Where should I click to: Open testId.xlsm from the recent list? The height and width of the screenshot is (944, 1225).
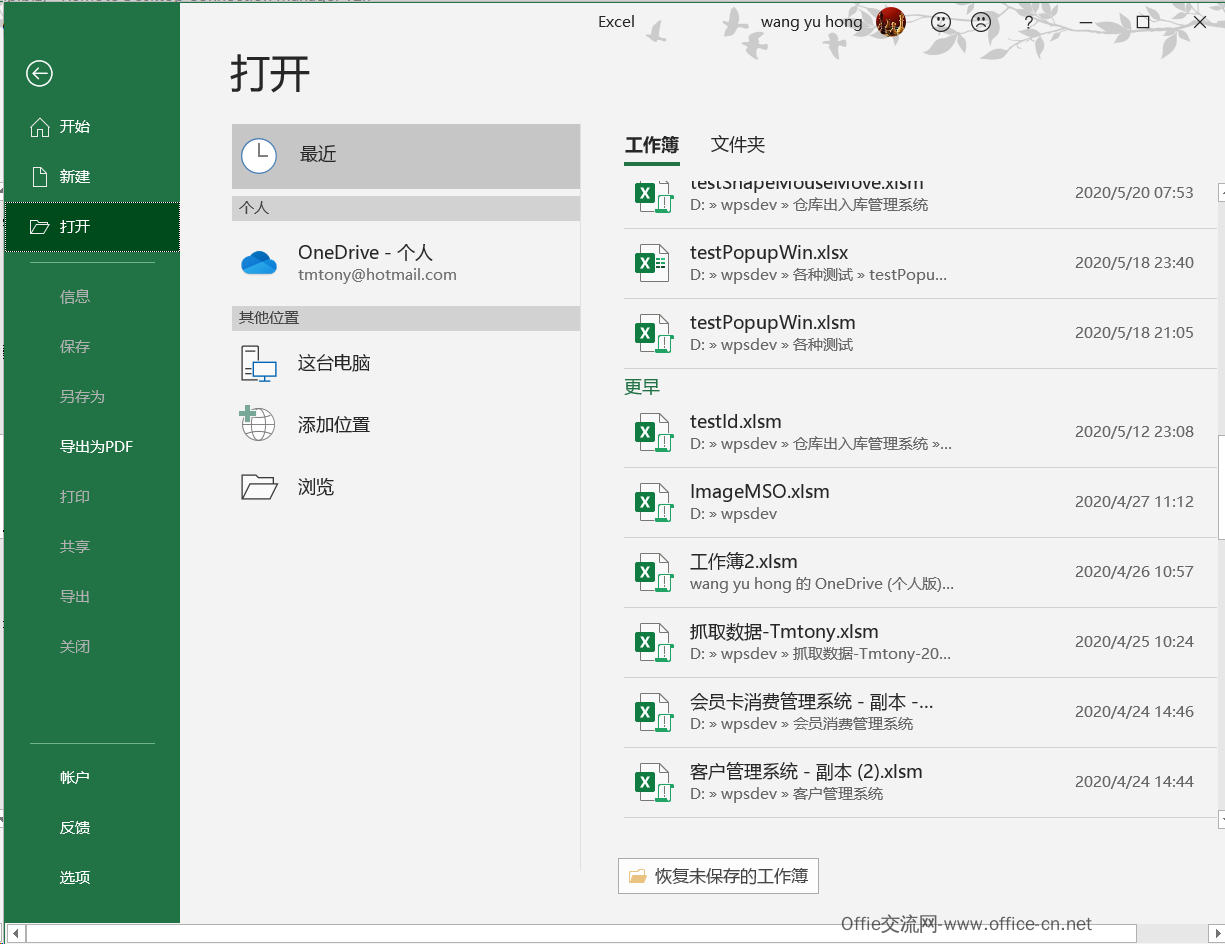pyautogui.click(x=920, y=432)
